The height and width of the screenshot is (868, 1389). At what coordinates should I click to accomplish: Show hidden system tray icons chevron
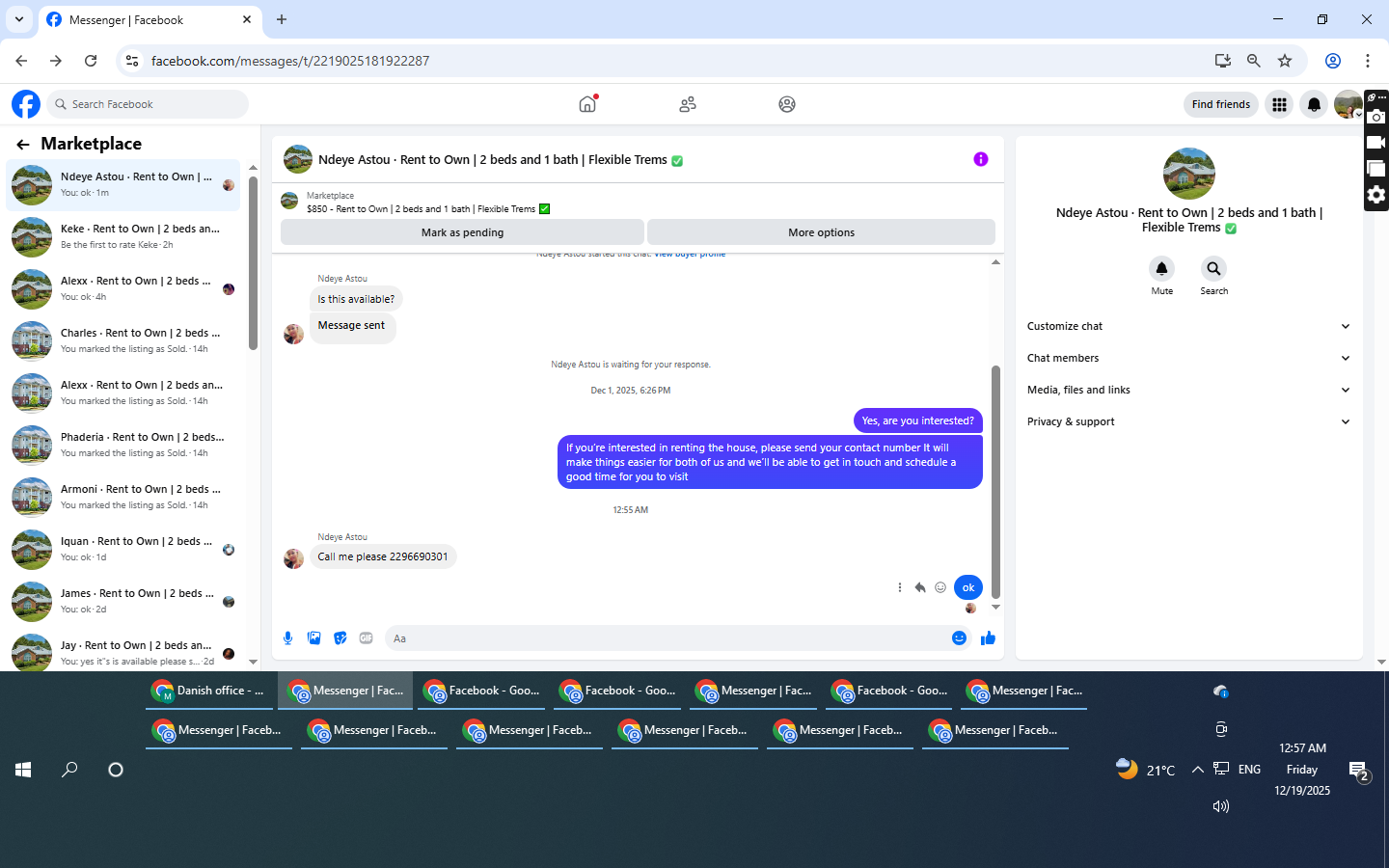[x=1197, y=770]
